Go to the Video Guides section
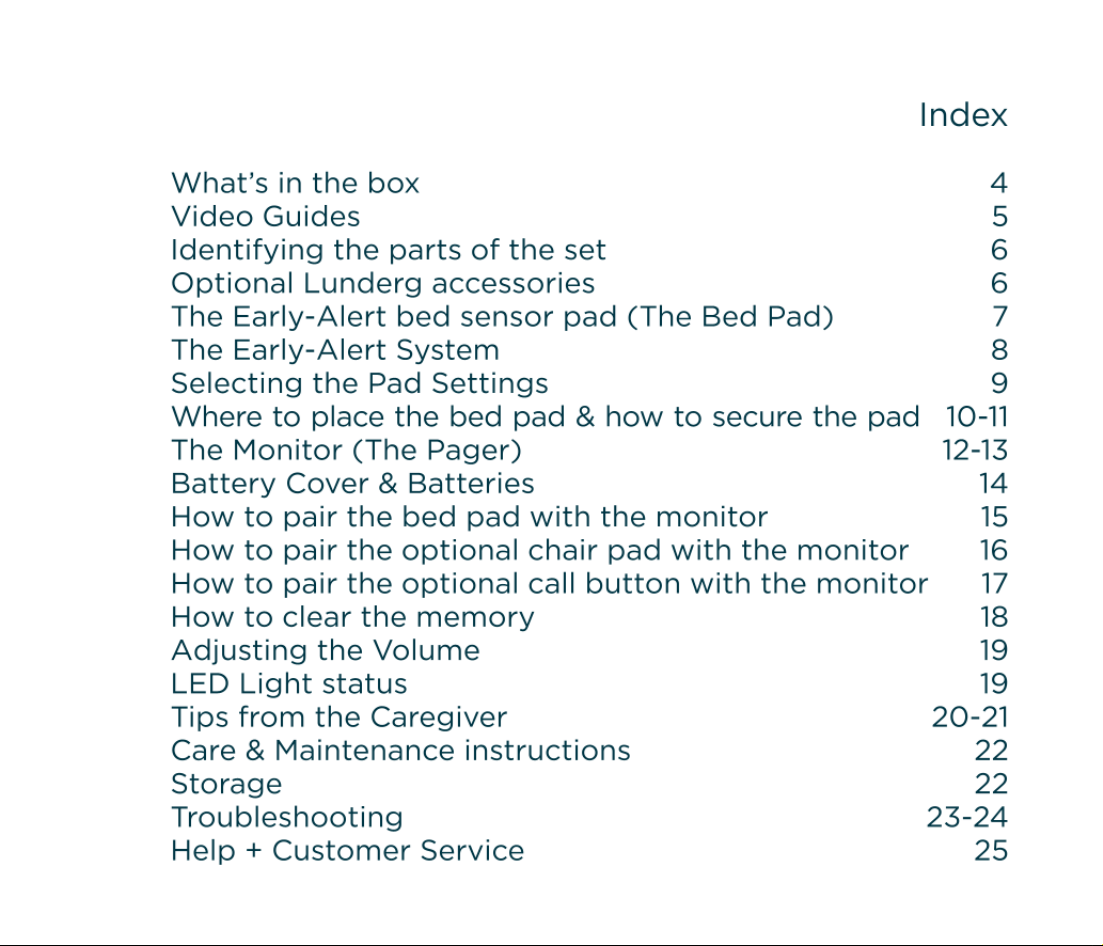 click(265, 216)
